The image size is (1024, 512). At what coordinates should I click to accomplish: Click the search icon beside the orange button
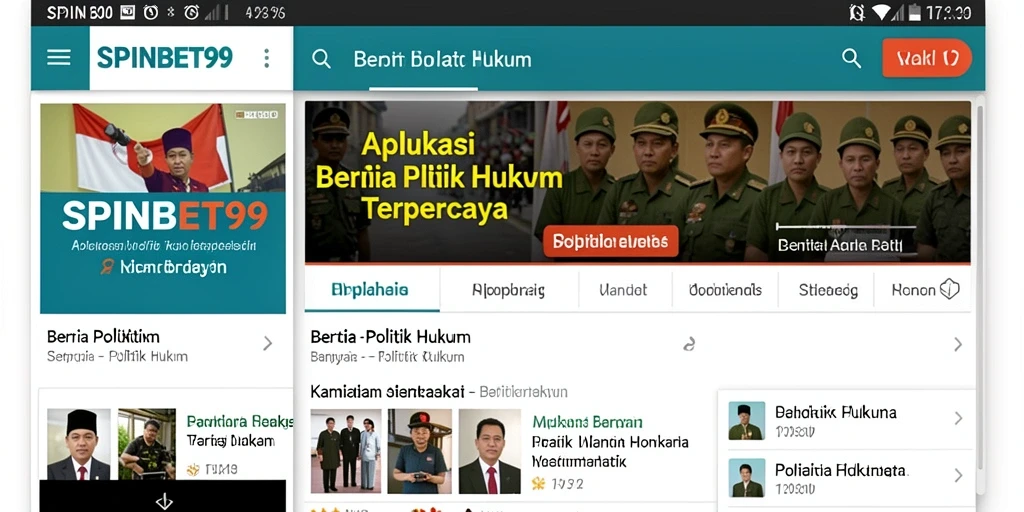[852, 58]
